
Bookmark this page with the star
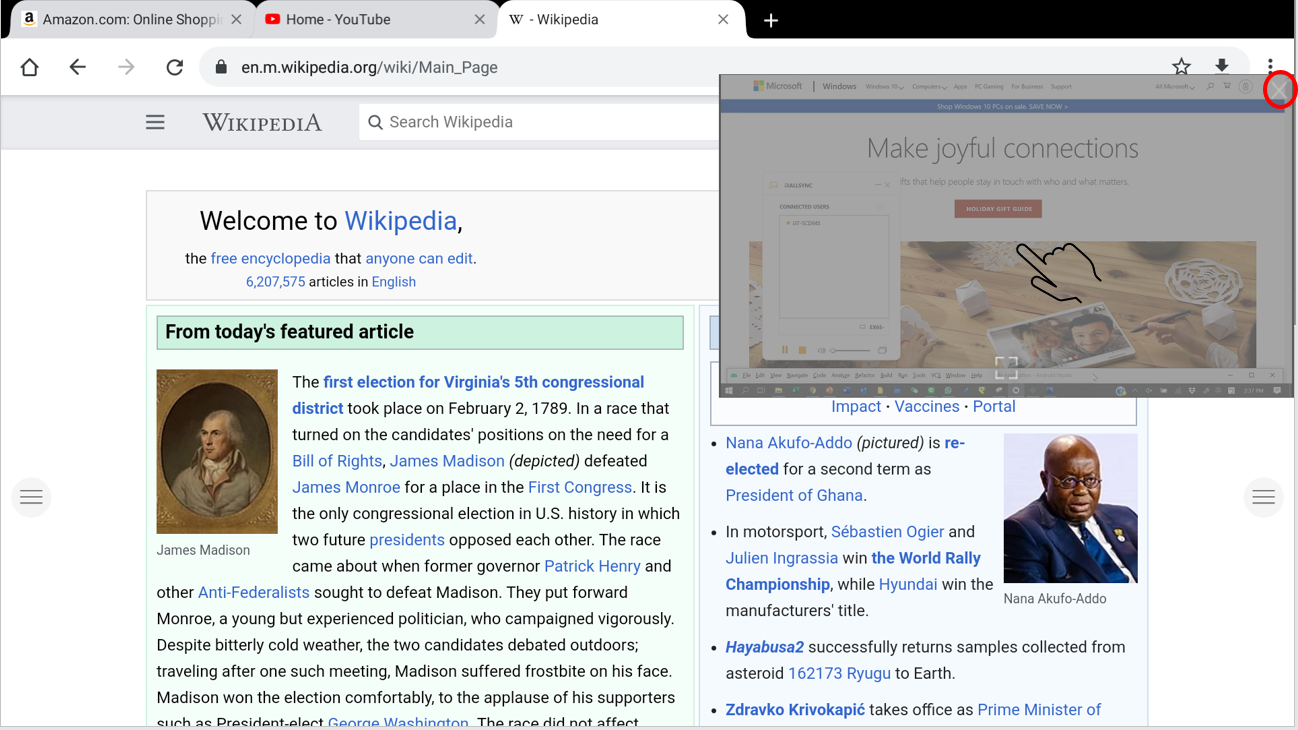(x=1181, y=66)
